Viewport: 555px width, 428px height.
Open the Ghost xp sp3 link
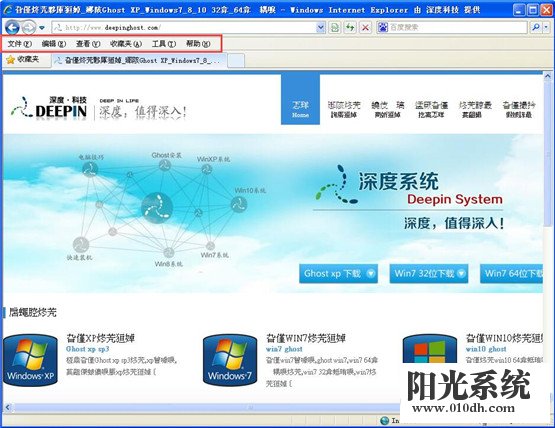[87, 349]
